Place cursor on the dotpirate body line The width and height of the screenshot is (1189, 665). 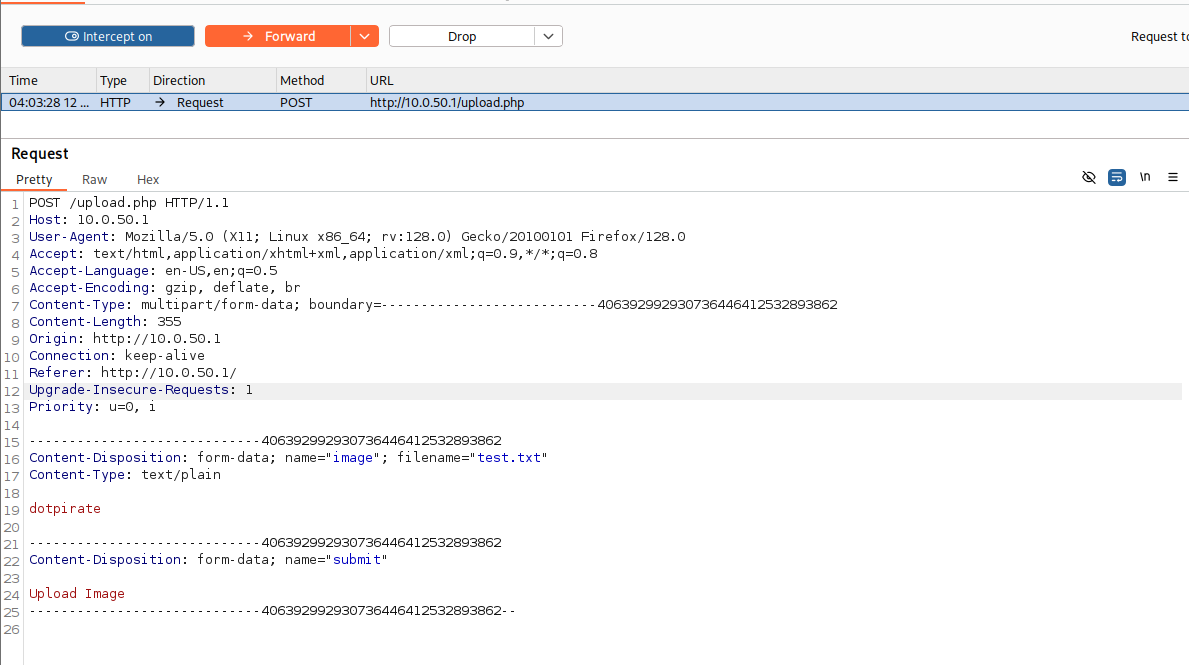coord(65,509)
